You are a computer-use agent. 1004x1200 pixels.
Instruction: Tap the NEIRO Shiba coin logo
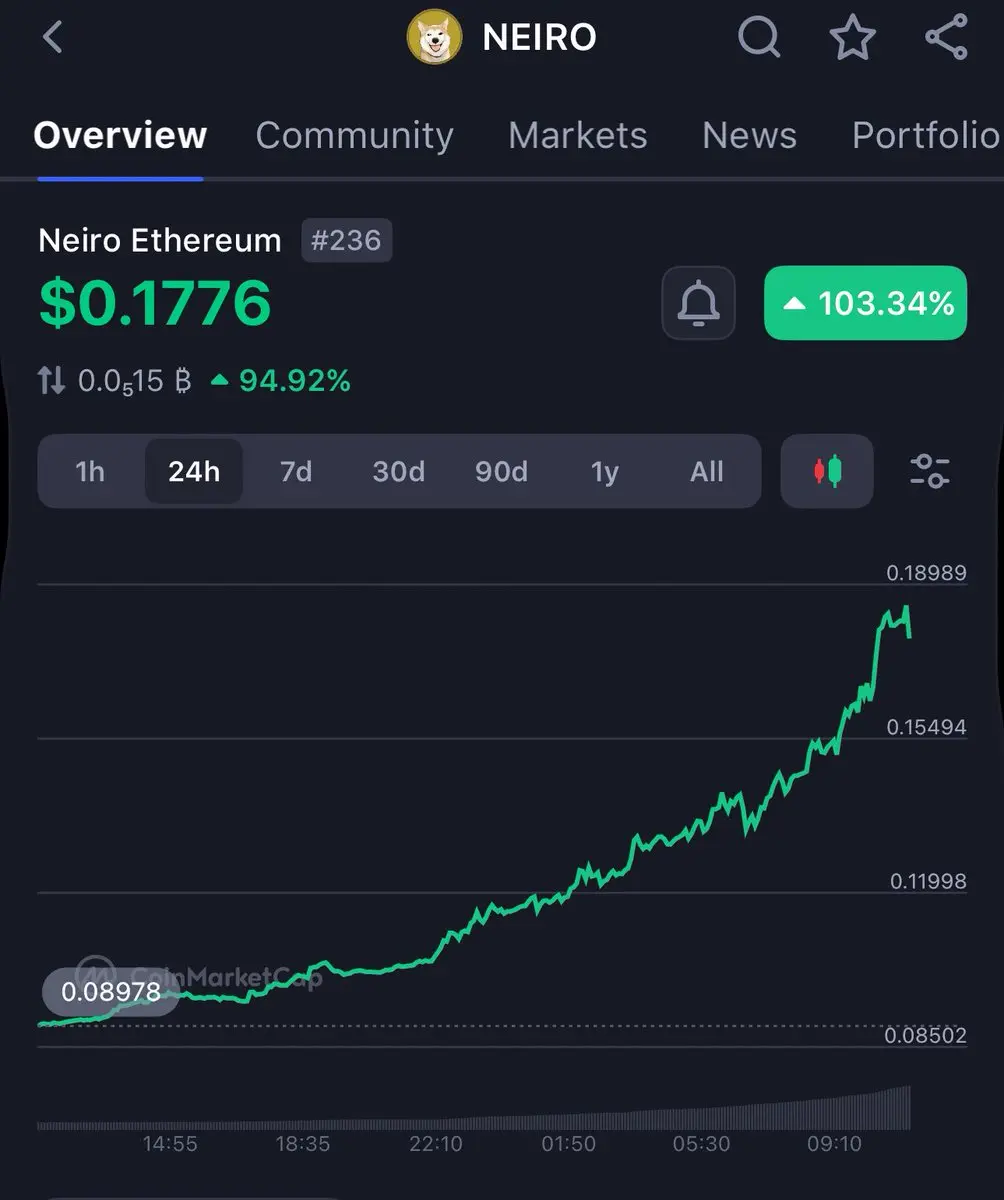point(434,38)
